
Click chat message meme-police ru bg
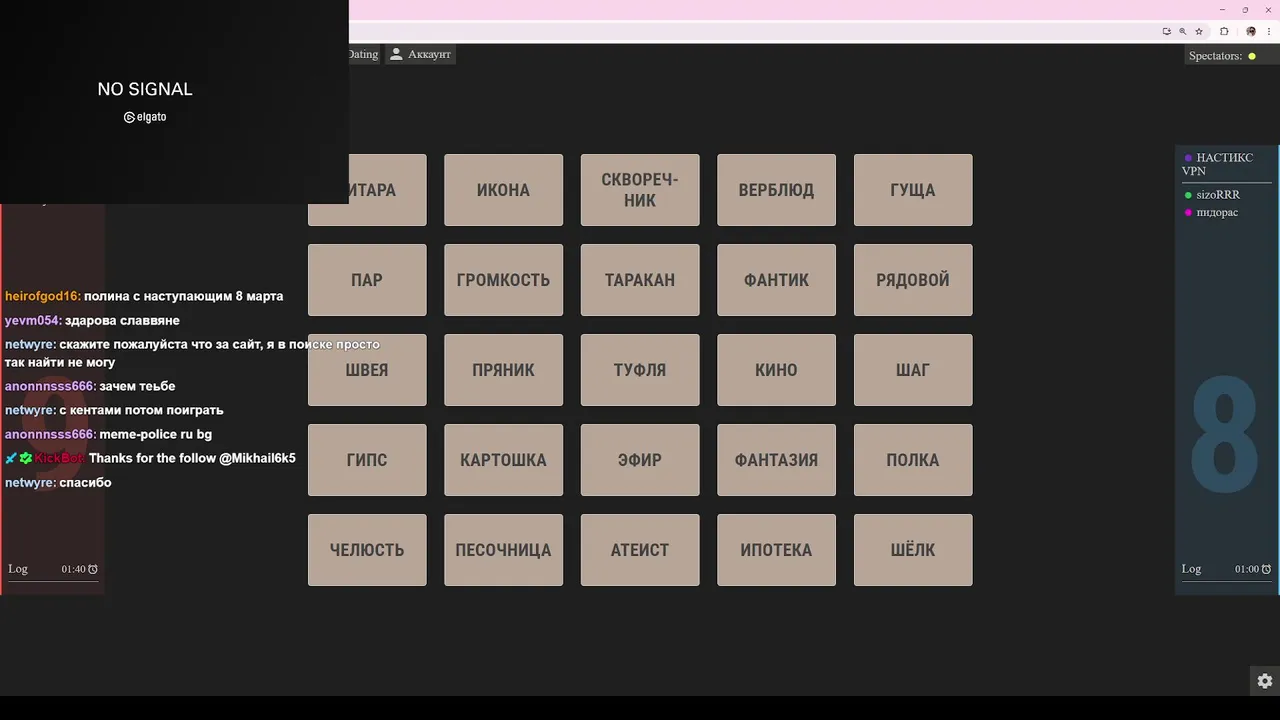point(155,434)
